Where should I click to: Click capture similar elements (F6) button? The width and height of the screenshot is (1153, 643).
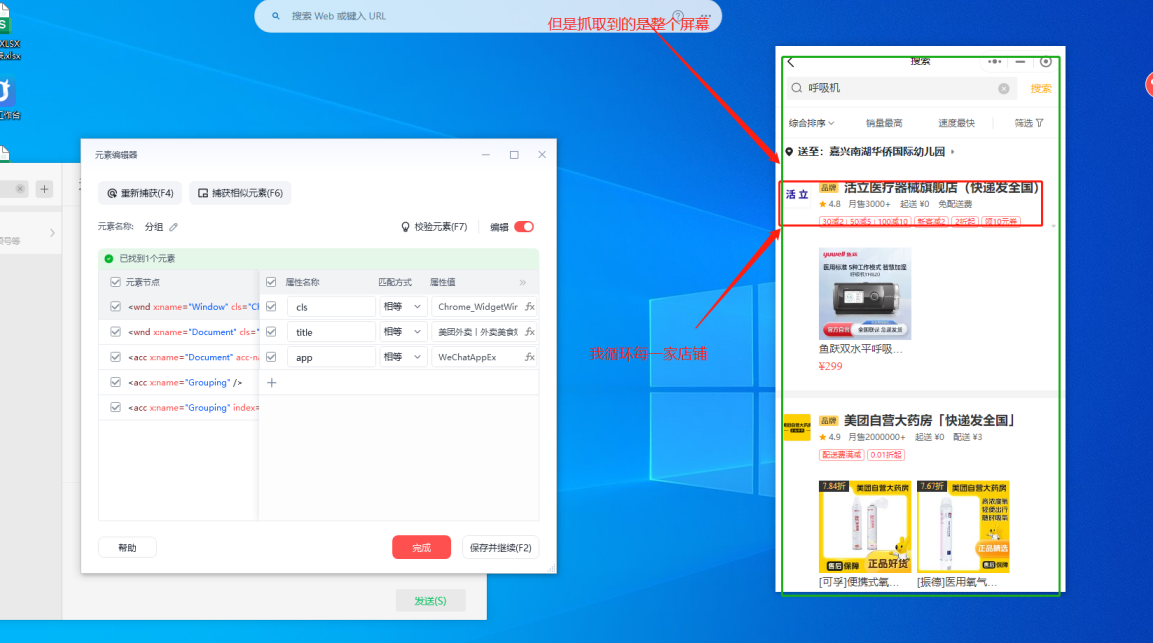pyautogui.click(x=240, y=193)
